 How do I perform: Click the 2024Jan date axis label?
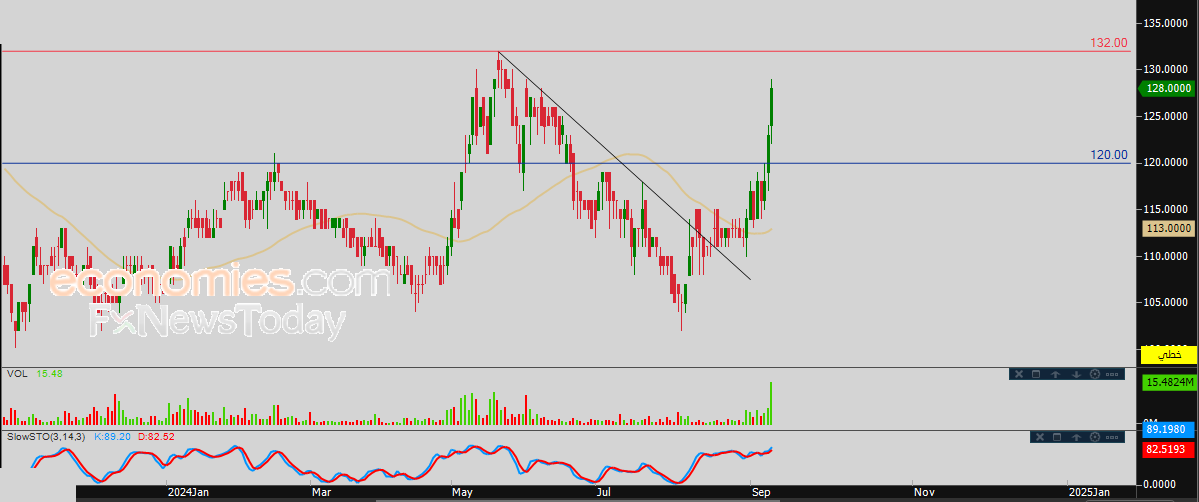click(190, 492)
